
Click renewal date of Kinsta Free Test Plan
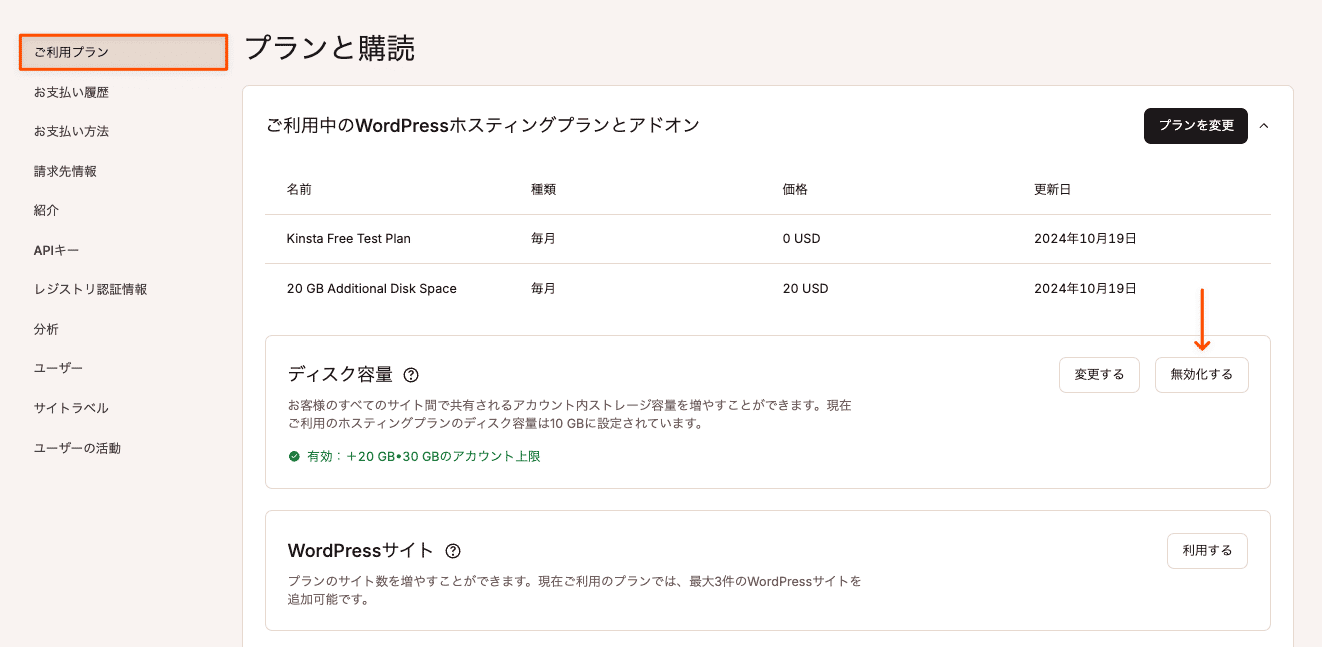pos(1086,239)
